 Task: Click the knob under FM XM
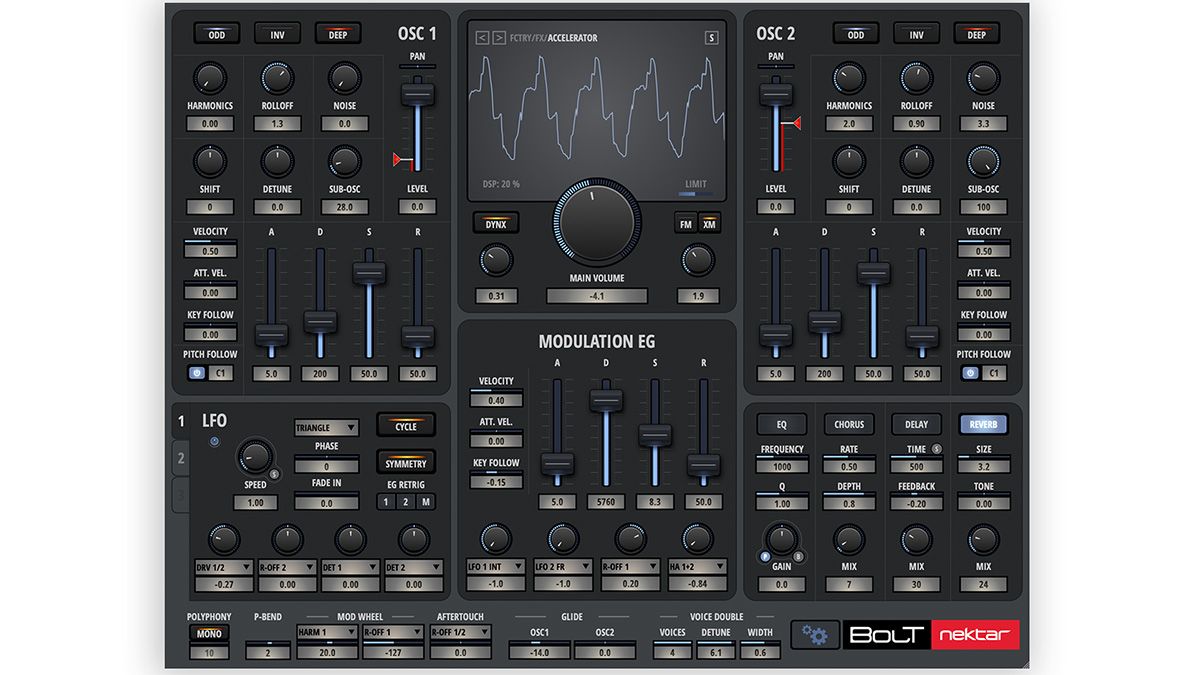point(698,260)
